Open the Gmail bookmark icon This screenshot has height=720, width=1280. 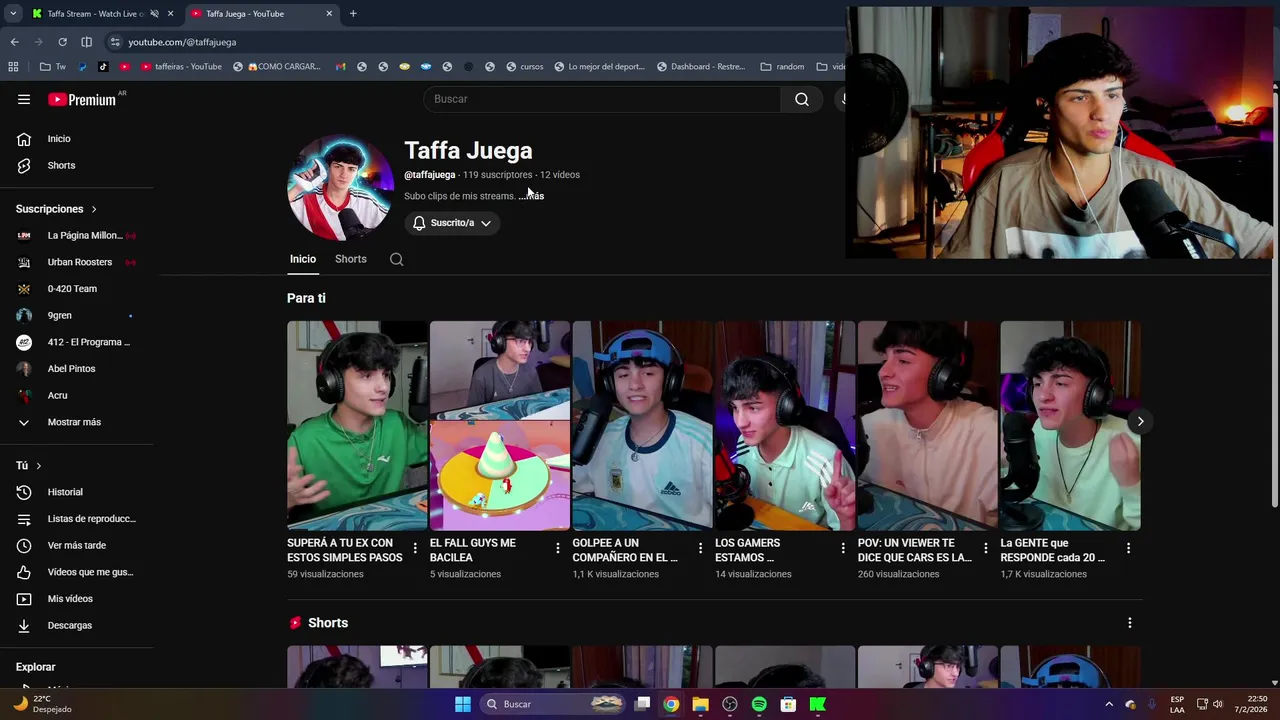(341, 67)
